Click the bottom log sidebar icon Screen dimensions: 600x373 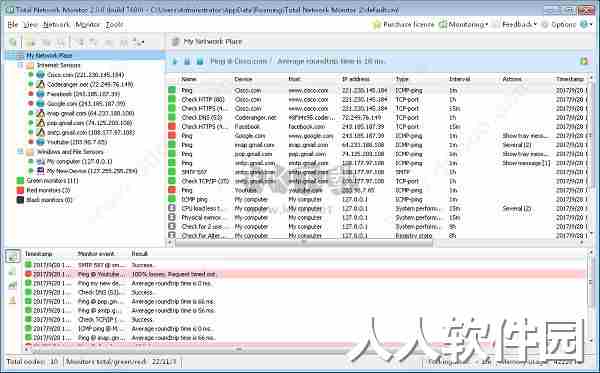(13, 300)
